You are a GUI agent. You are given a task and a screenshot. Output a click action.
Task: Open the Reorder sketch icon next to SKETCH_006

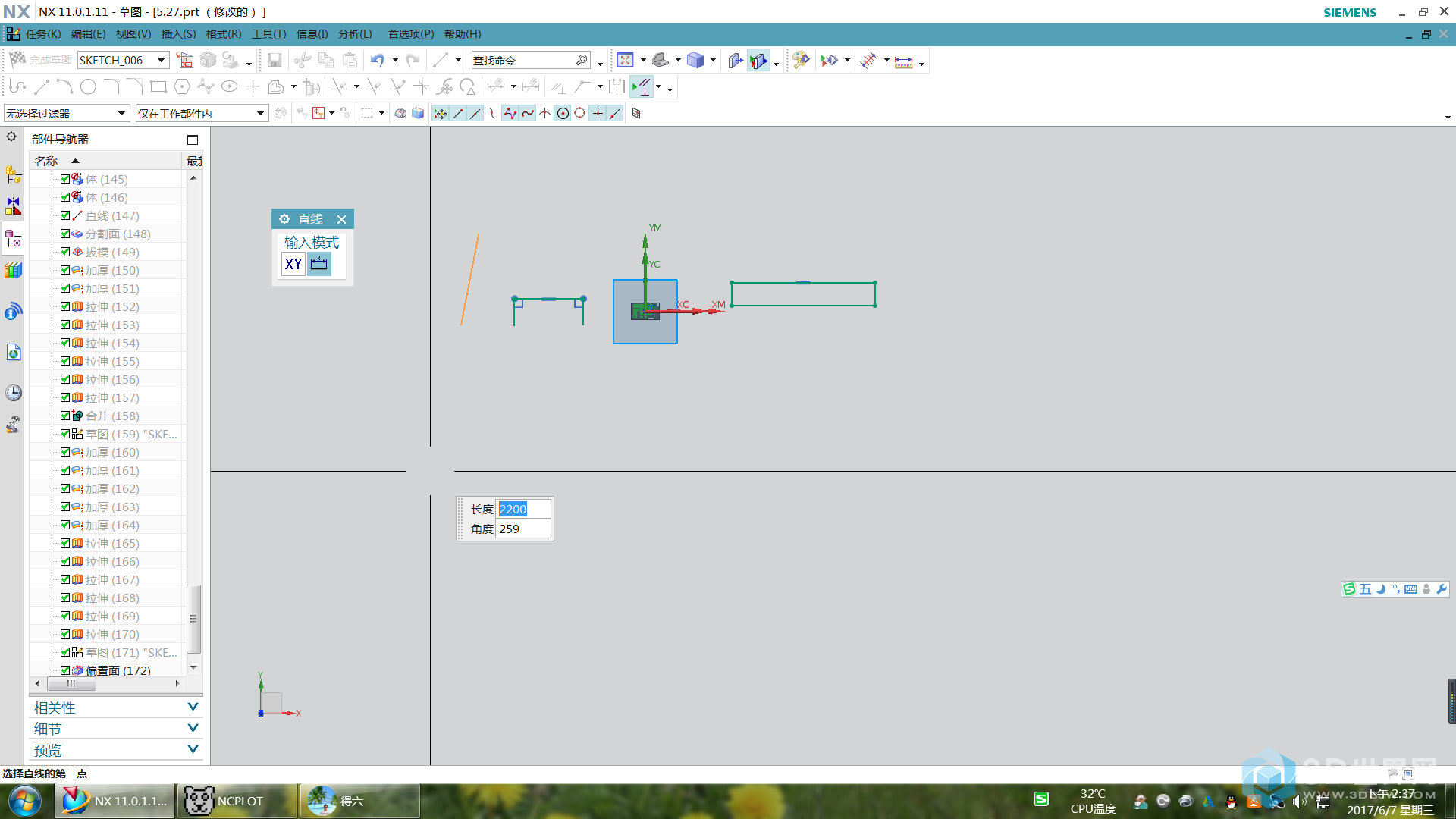pos(184,60)
